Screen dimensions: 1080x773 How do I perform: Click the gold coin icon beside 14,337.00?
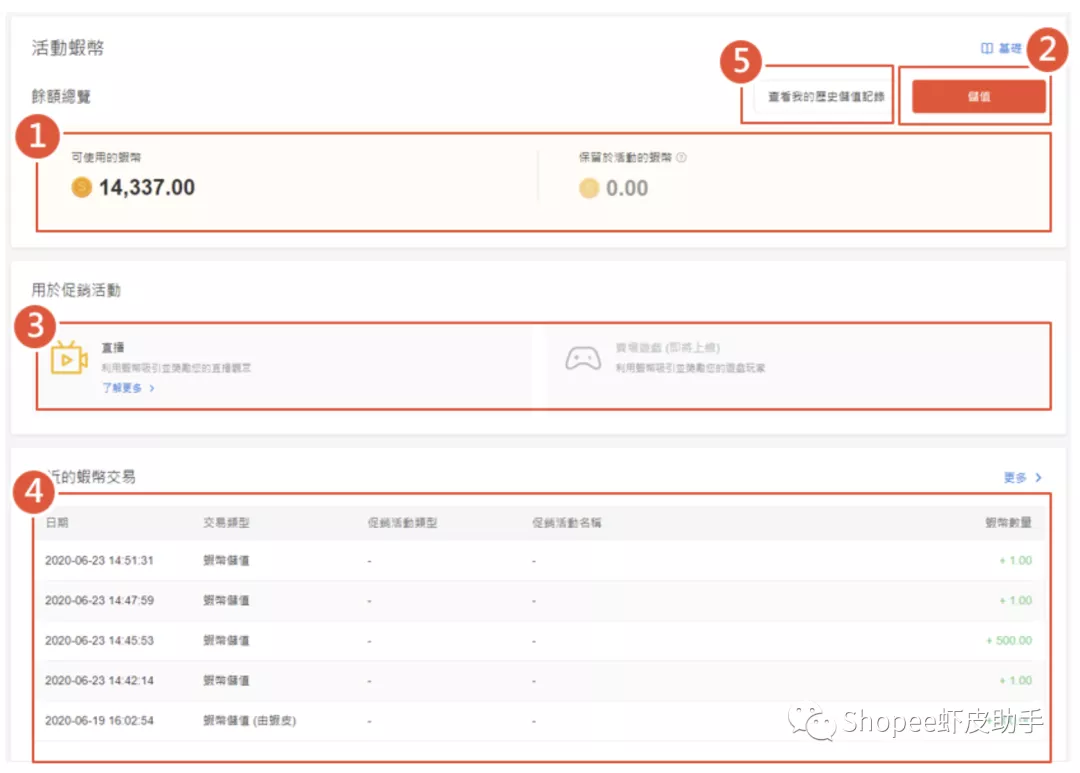[x=81, y=187]
